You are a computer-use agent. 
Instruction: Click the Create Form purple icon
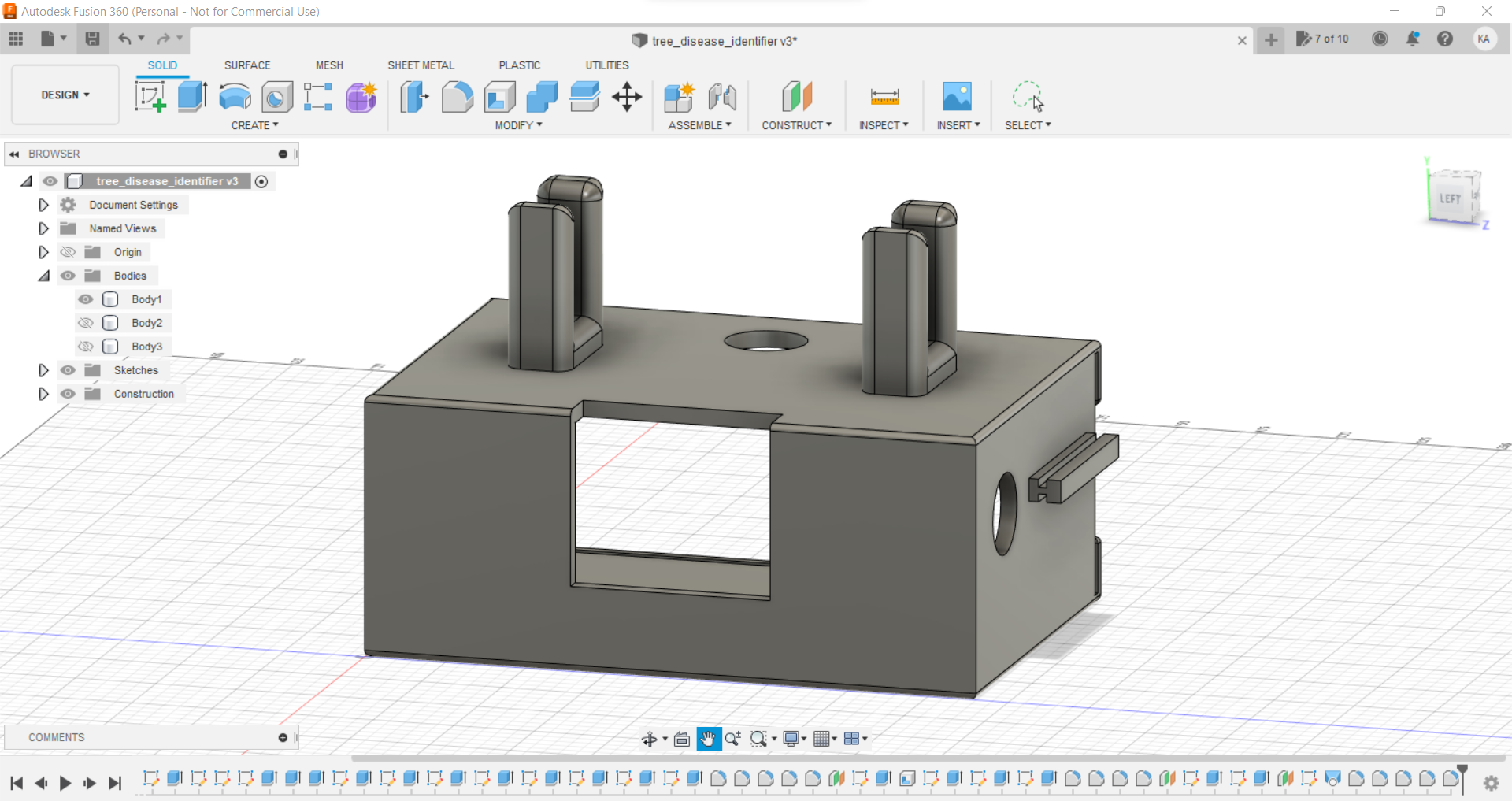(x=361, y=97)
